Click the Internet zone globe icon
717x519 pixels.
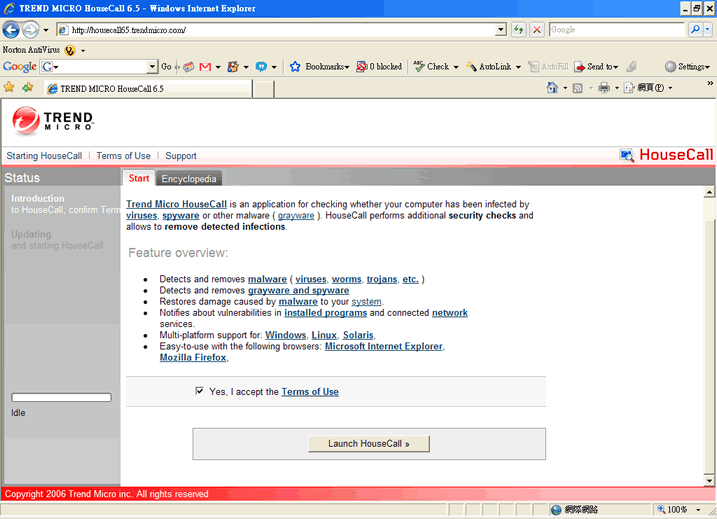point(556,510)
